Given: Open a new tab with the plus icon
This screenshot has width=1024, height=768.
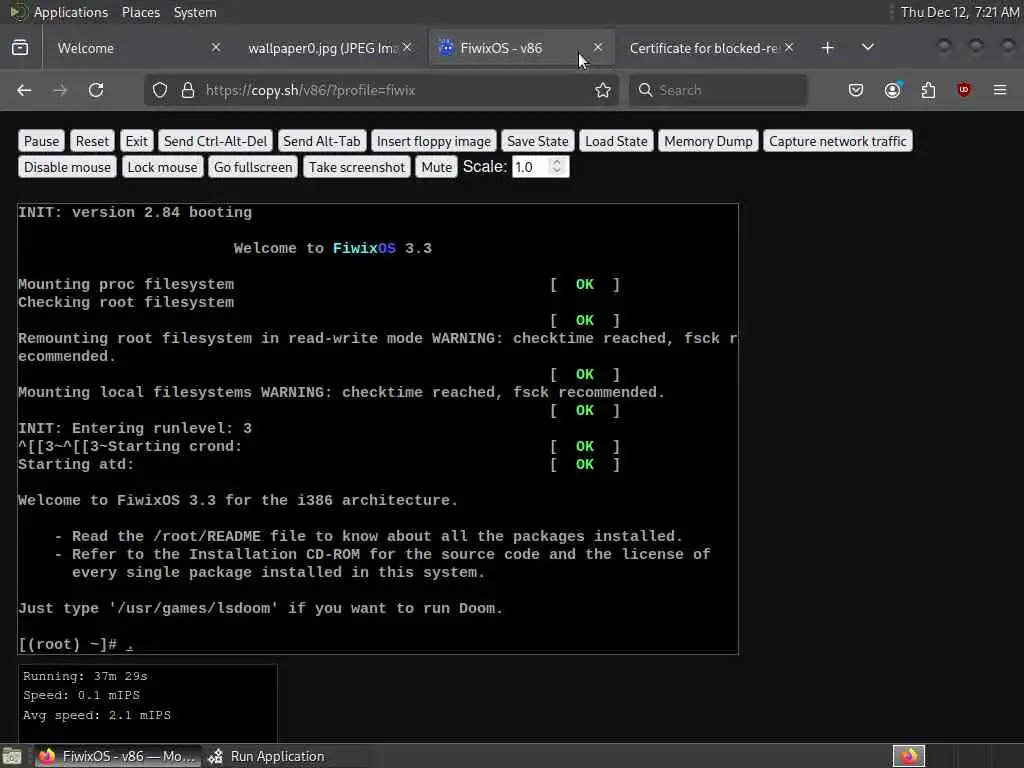Looking at the screenshot, I should coord(827,48).
